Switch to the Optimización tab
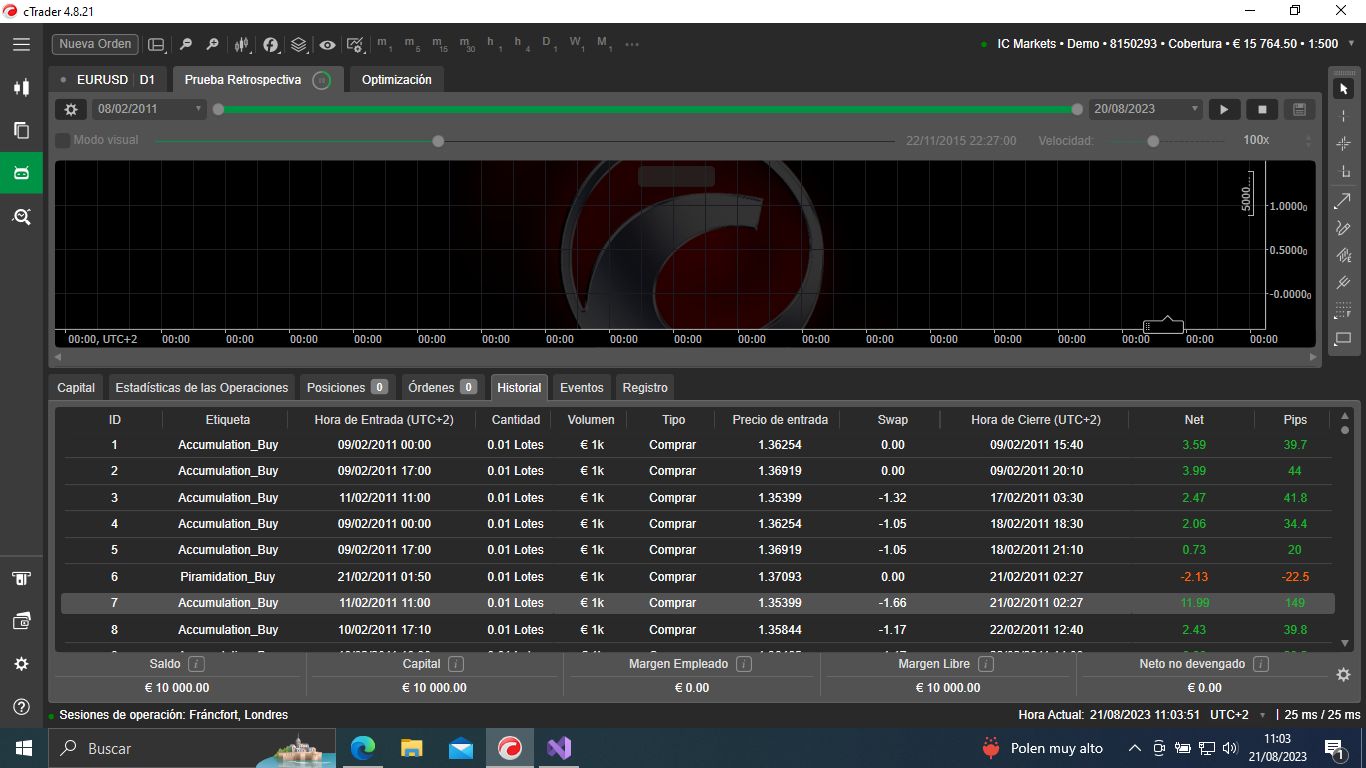 pos(397,80)
